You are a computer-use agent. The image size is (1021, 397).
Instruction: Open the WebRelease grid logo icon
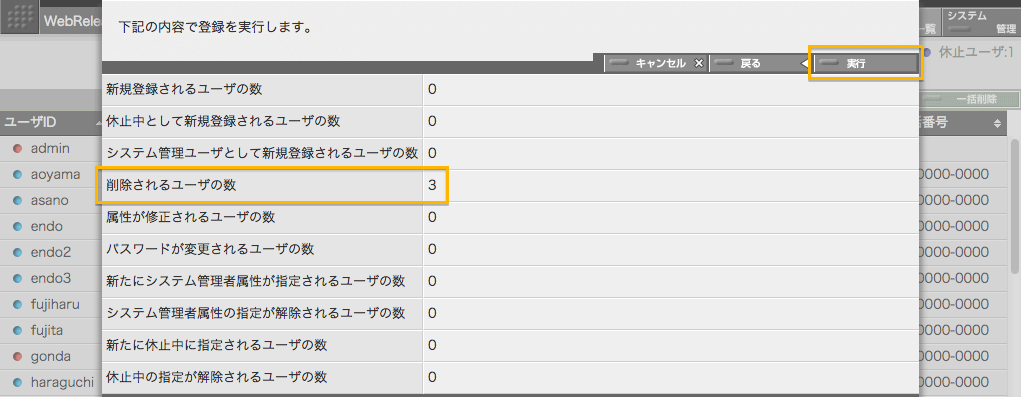[x=20, y=18]
